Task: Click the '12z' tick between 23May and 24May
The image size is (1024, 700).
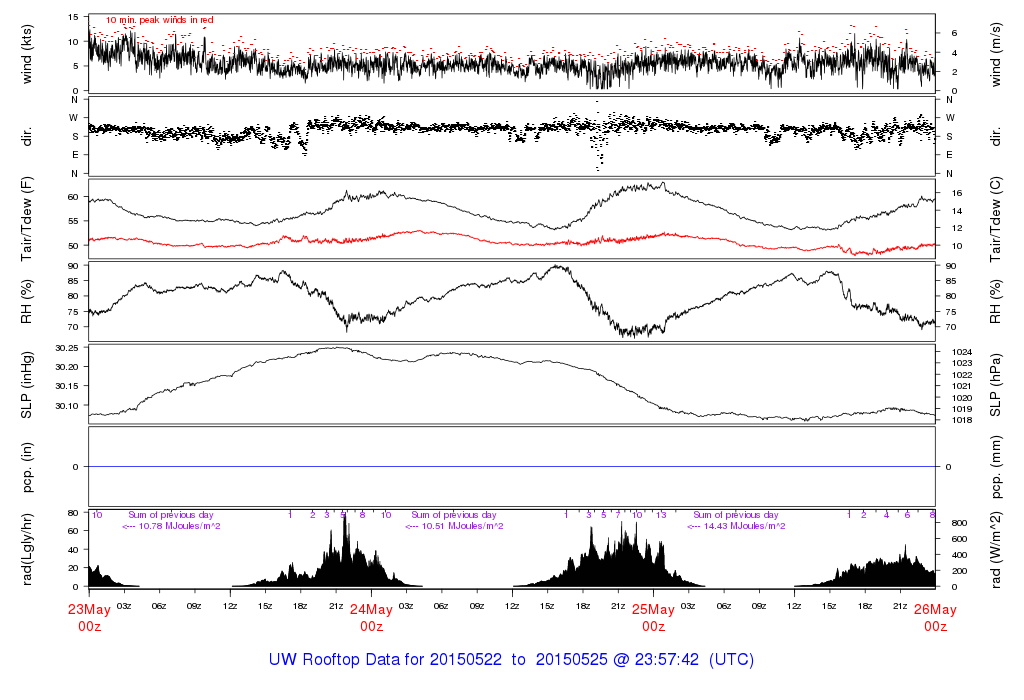Action: point(230,606)
